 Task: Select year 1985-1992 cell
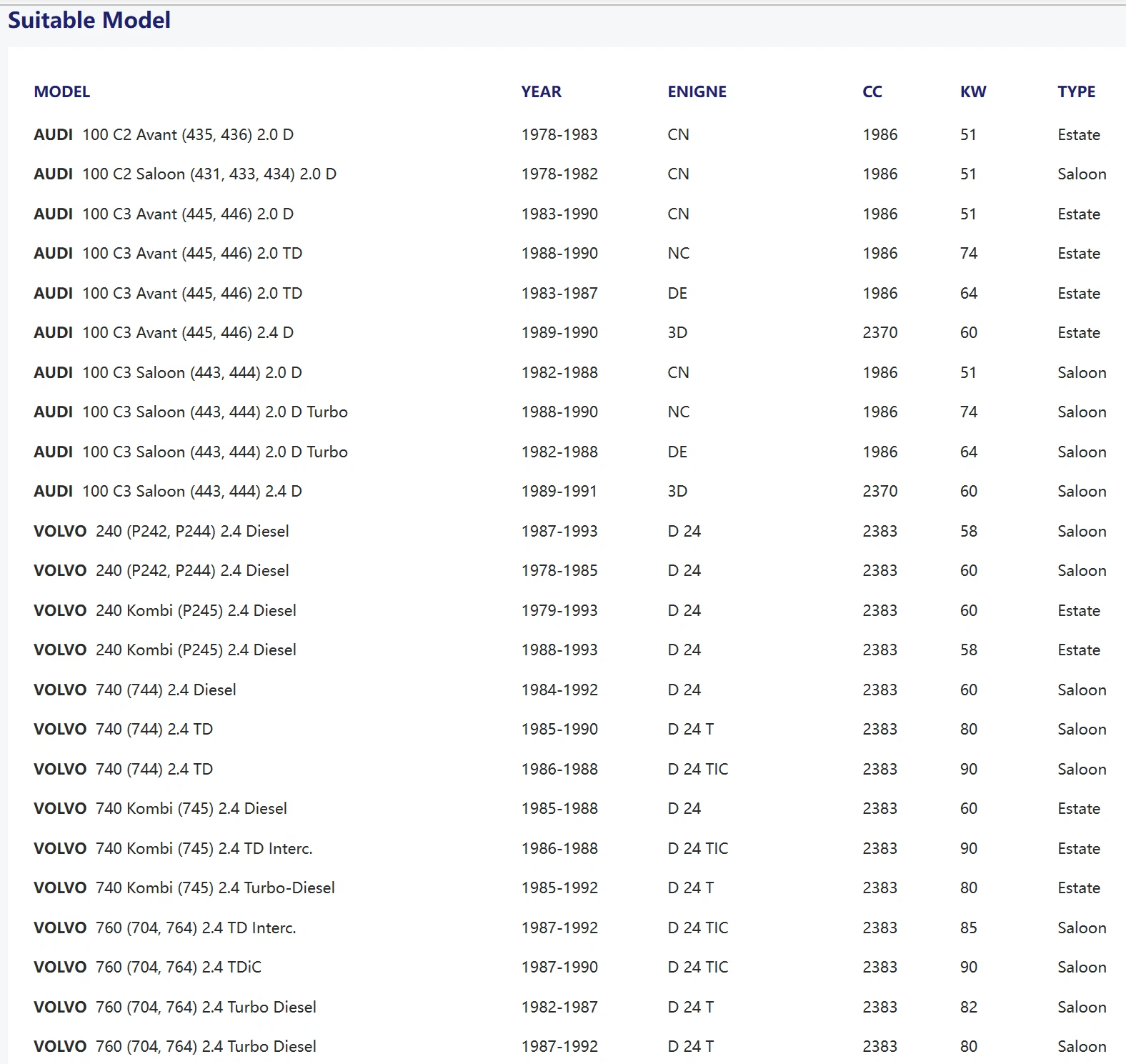click(559, 888)
